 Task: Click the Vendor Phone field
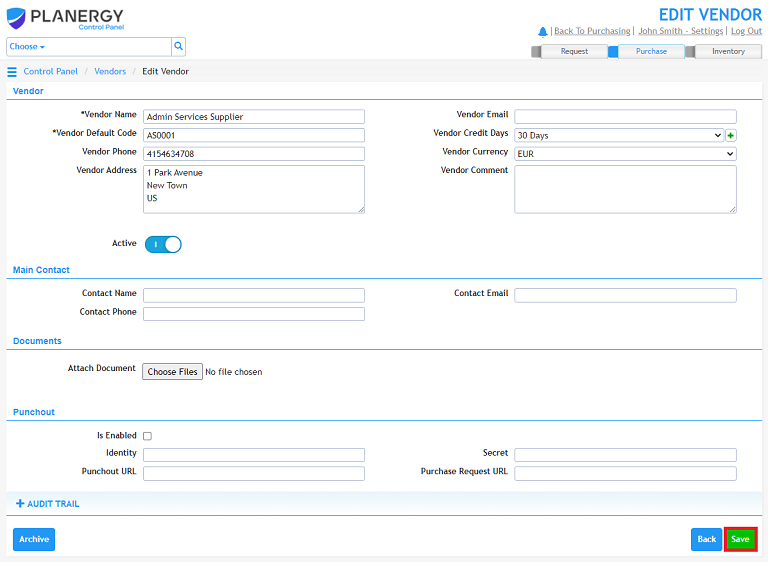[x=254, y=154]
